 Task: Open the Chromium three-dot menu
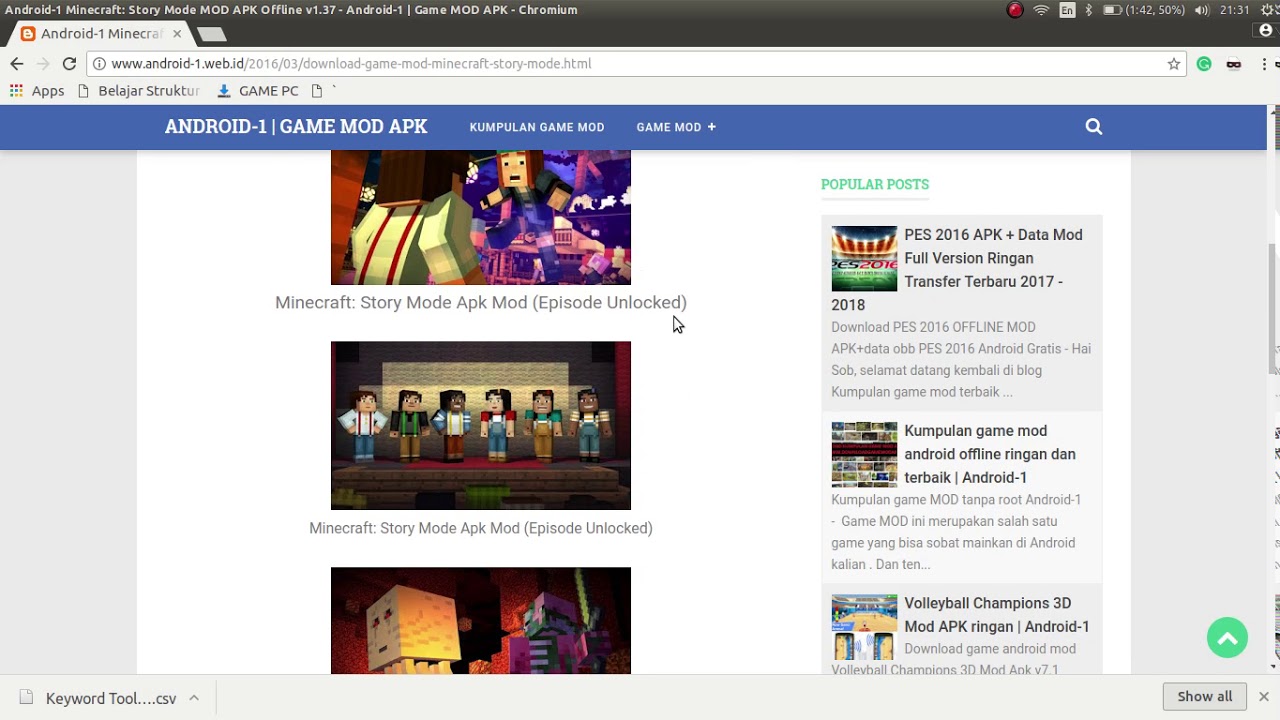pyautogui.click(x=1263, y=63)
